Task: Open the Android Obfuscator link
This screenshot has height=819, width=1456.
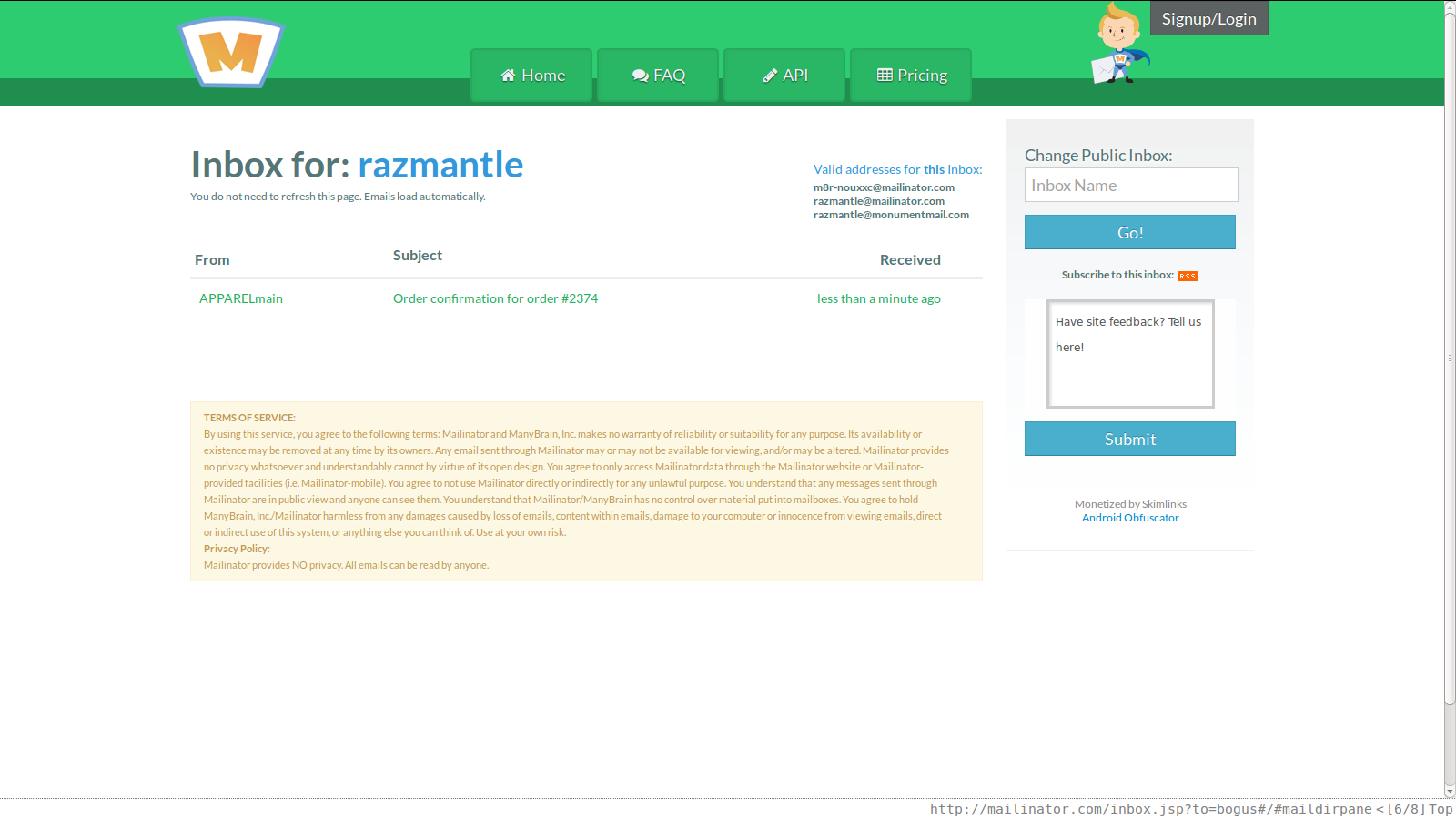Action: (1130, 518)
